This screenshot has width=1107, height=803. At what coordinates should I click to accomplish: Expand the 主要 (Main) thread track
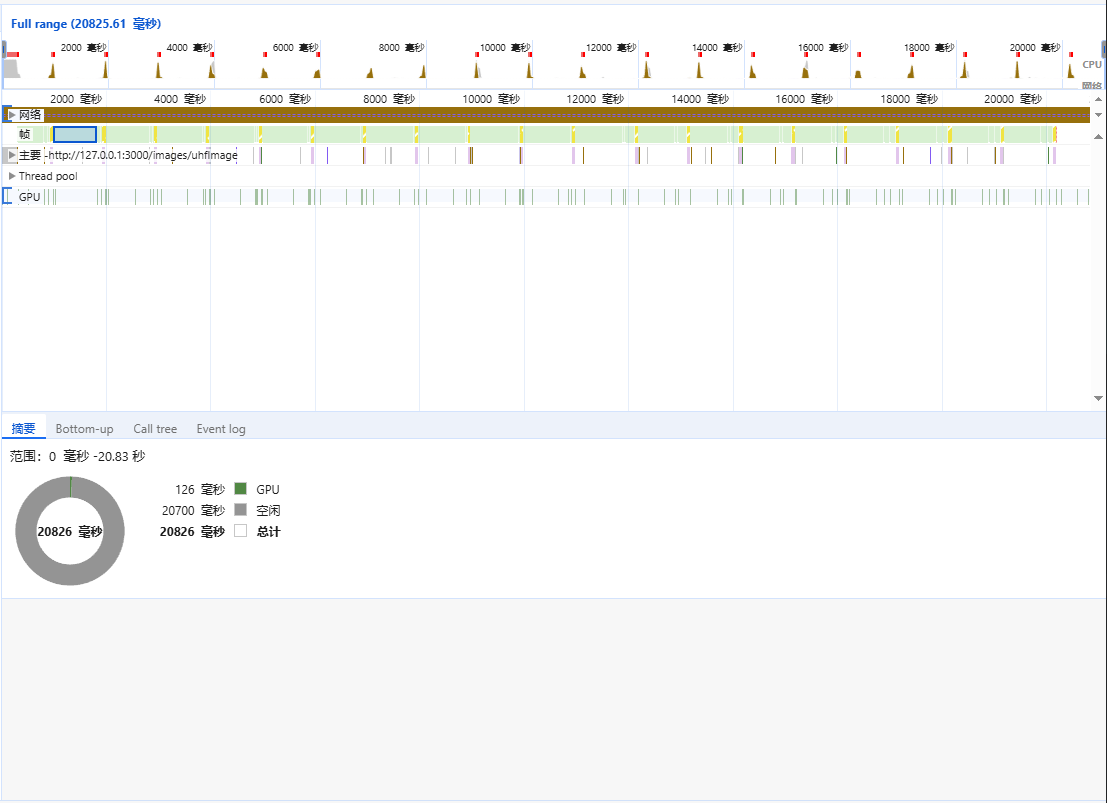12,155
